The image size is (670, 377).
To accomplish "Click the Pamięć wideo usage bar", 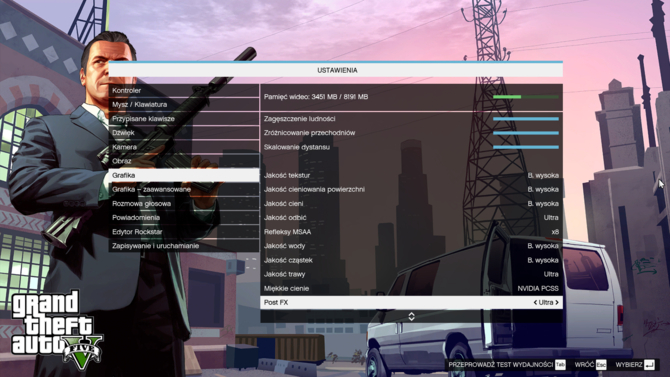I will coord(526,97).
